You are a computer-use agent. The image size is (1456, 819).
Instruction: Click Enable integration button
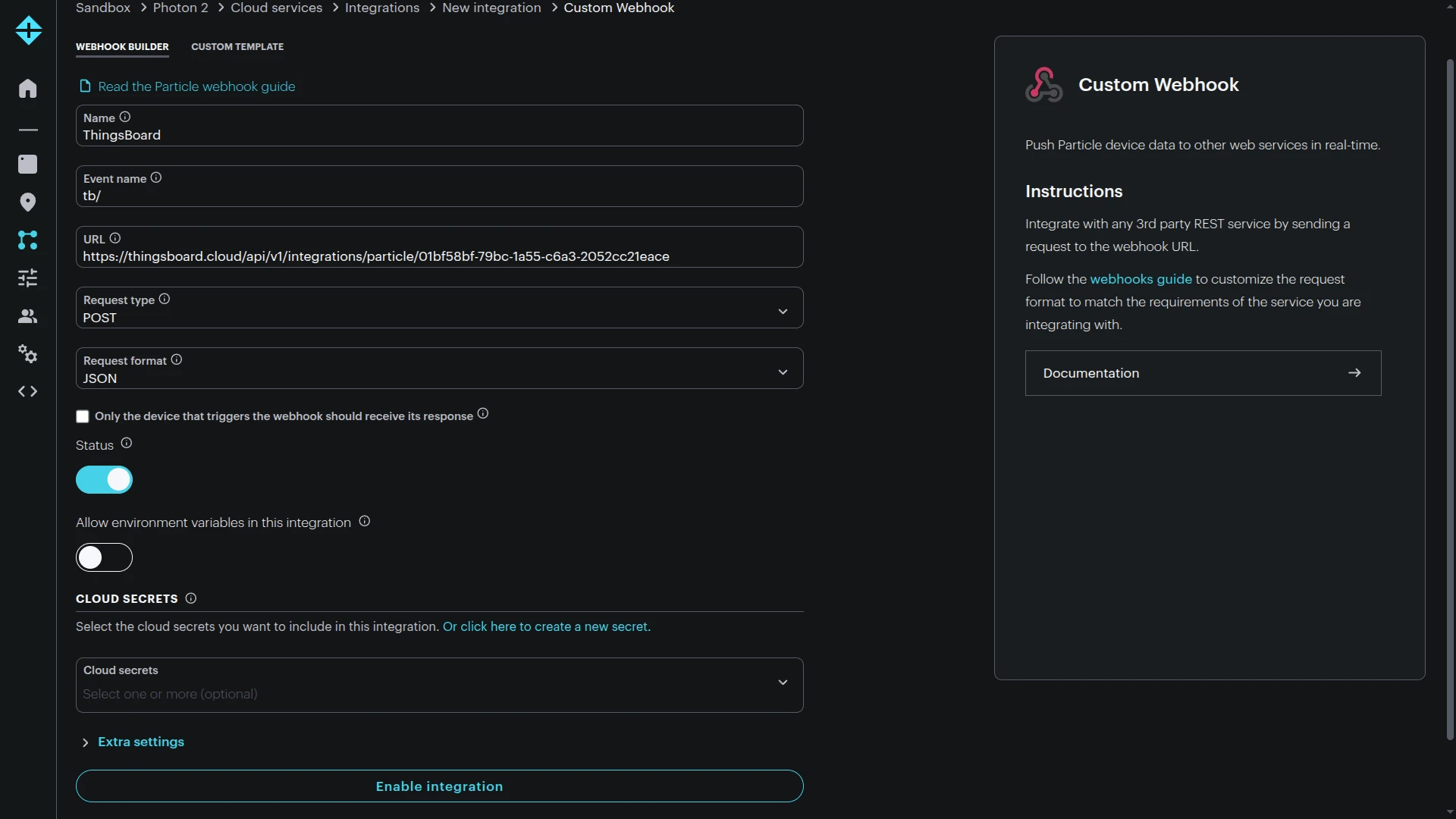pyautogui.click(x=440, y=786)
